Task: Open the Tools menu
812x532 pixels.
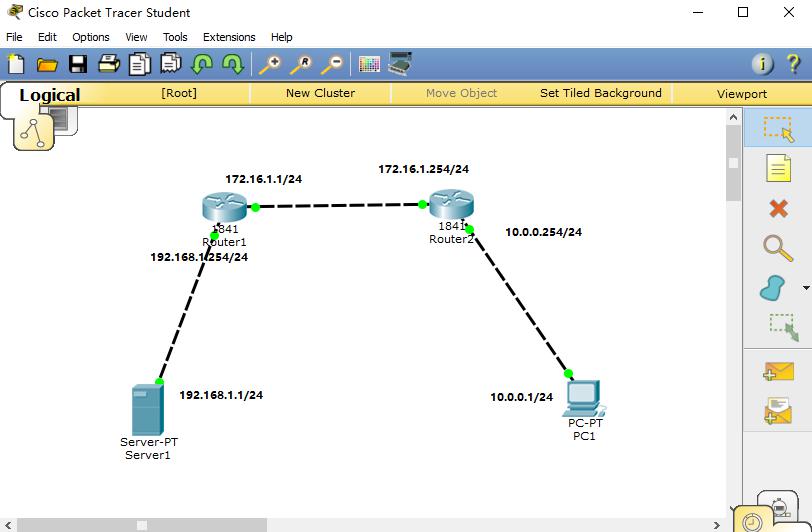Action: (x=175, y=37)
